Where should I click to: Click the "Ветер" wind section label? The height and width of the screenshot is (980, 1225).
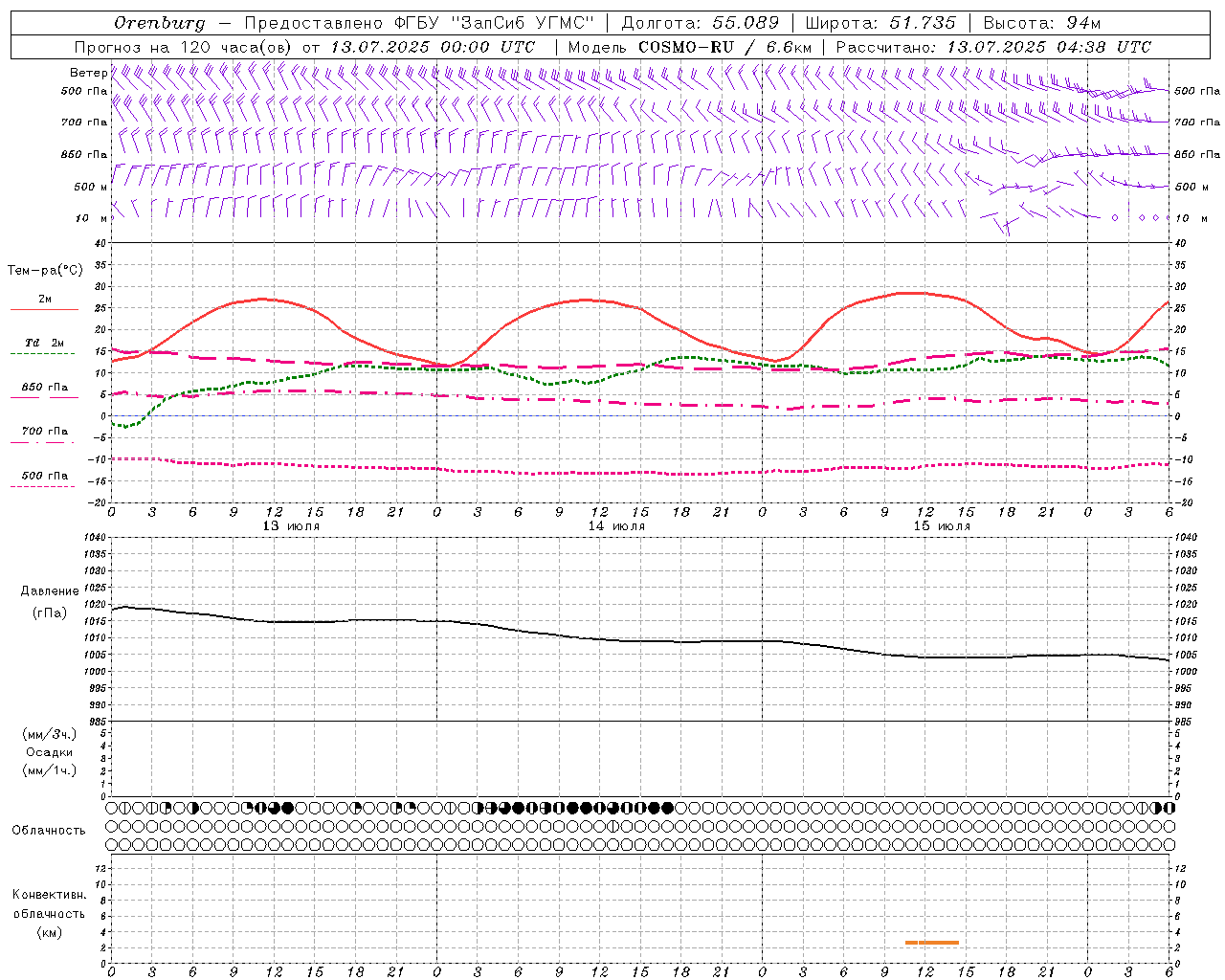point(88,73)
